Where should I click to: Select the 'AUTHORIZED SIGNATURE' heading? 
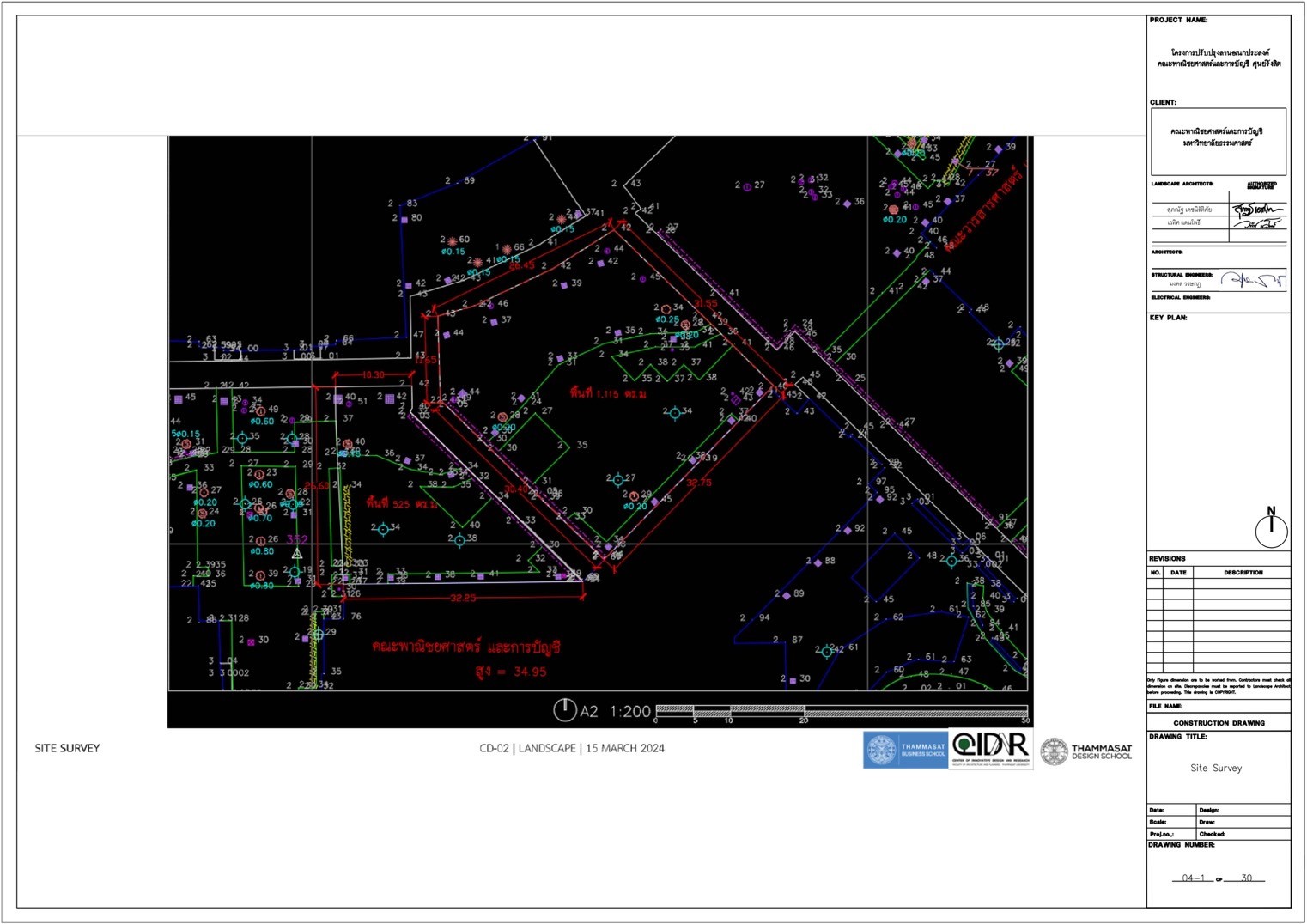click(1261, 185)
